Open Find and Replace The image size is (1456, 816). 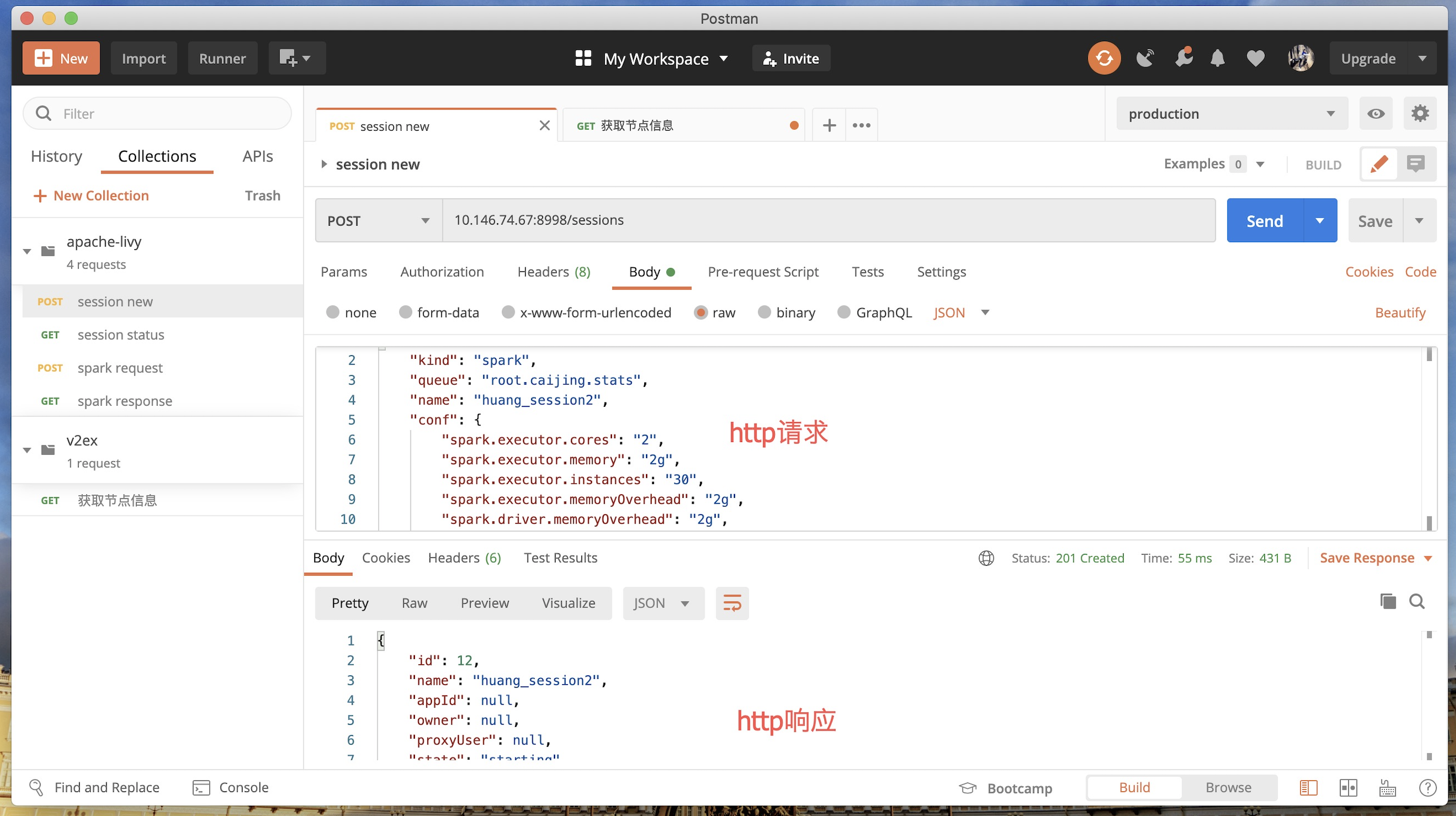tap(94, 787)
